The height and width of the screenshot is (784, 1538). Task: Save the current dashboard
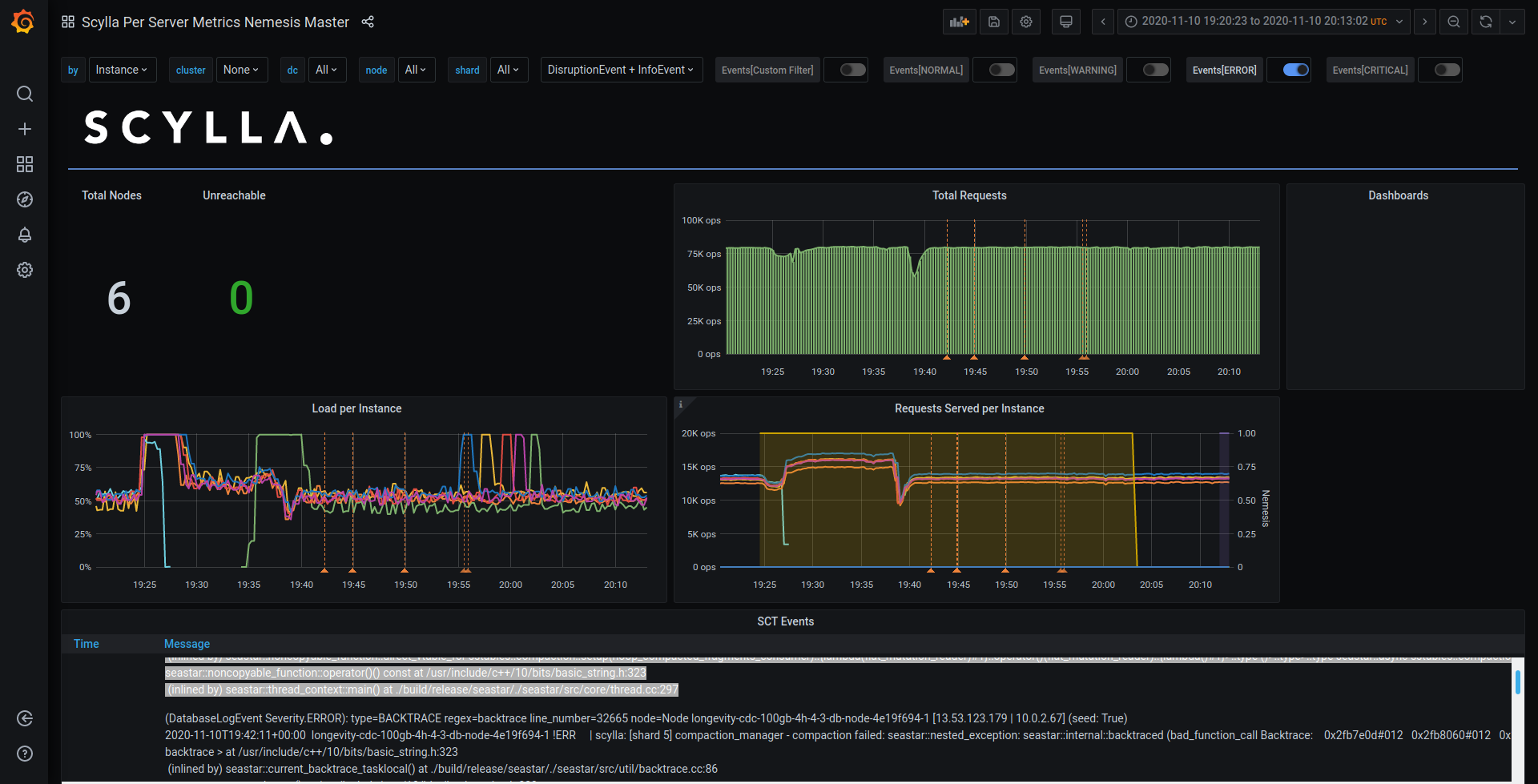[993, 22]
